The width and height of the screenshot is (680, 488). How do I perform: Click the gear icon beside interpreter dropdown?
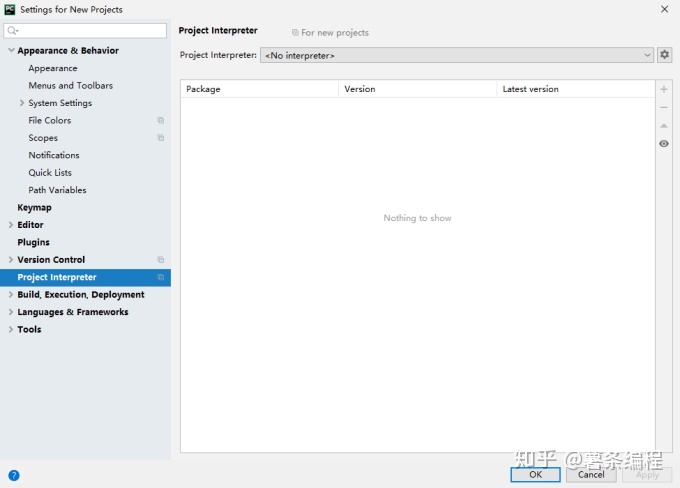664,55
